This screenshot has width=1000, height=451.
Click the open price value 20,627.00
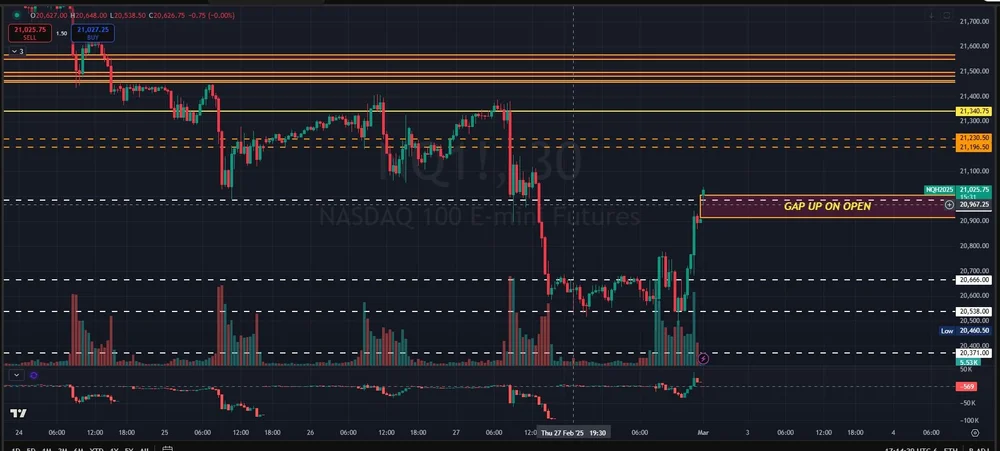click(x=52, y=15)
